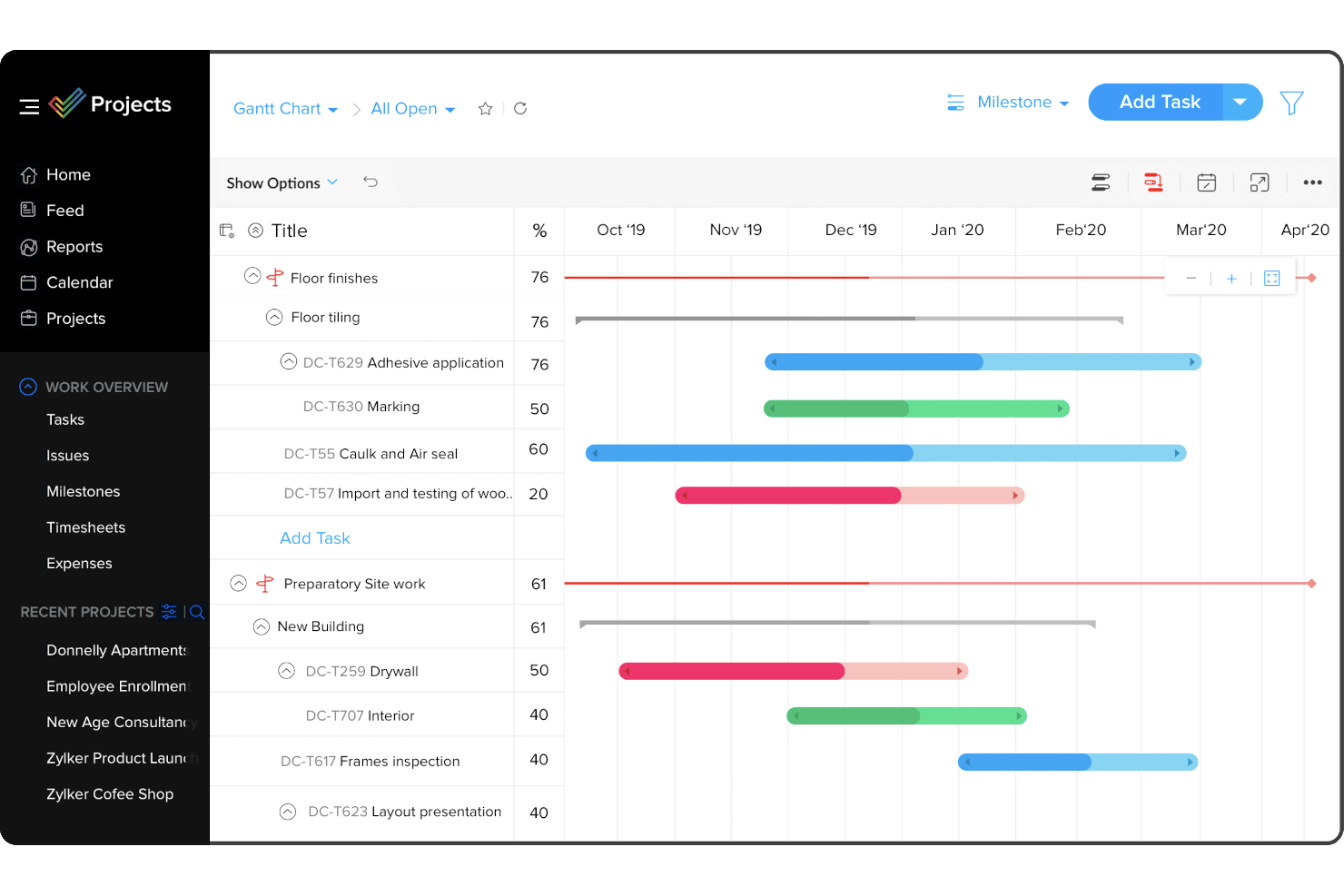Viewport: 1344px width, 896px height.
Task: Open the more options ellipsis menu
Action: pyautogui.click(x=1312, y=182)
